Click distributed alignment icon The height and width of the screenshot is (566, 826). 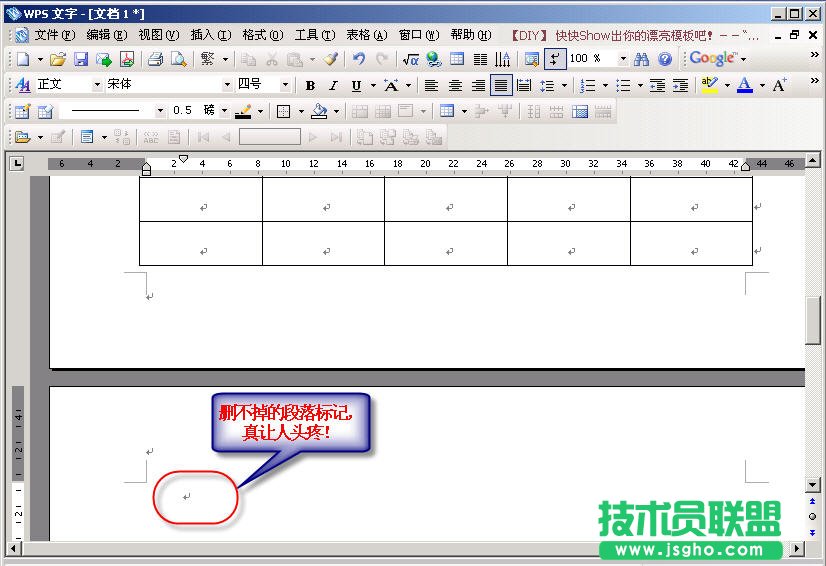[x=524, y=85]
